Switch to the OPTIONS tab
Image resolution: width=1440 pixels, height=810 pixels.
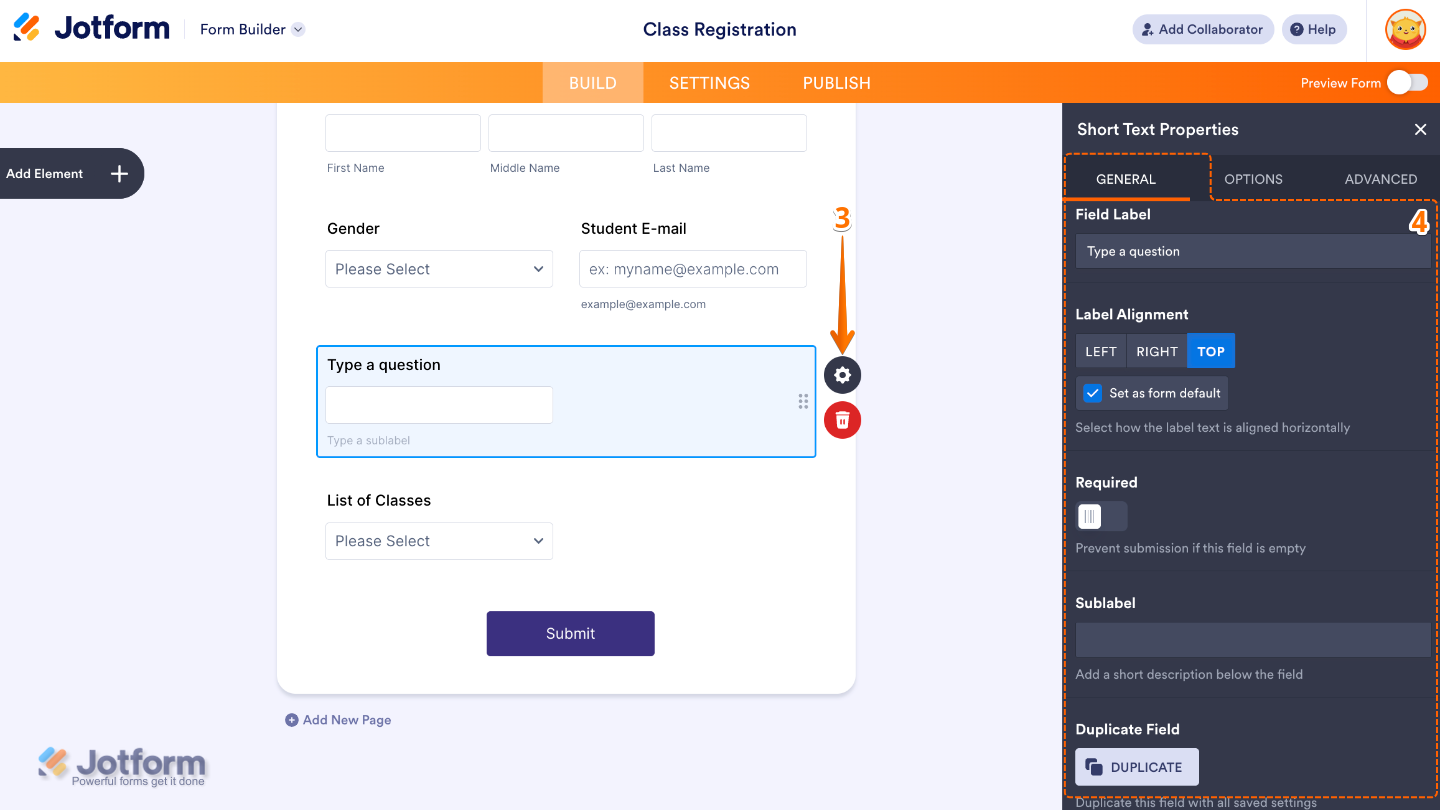pyautogui.click(x=1253, y=179)
